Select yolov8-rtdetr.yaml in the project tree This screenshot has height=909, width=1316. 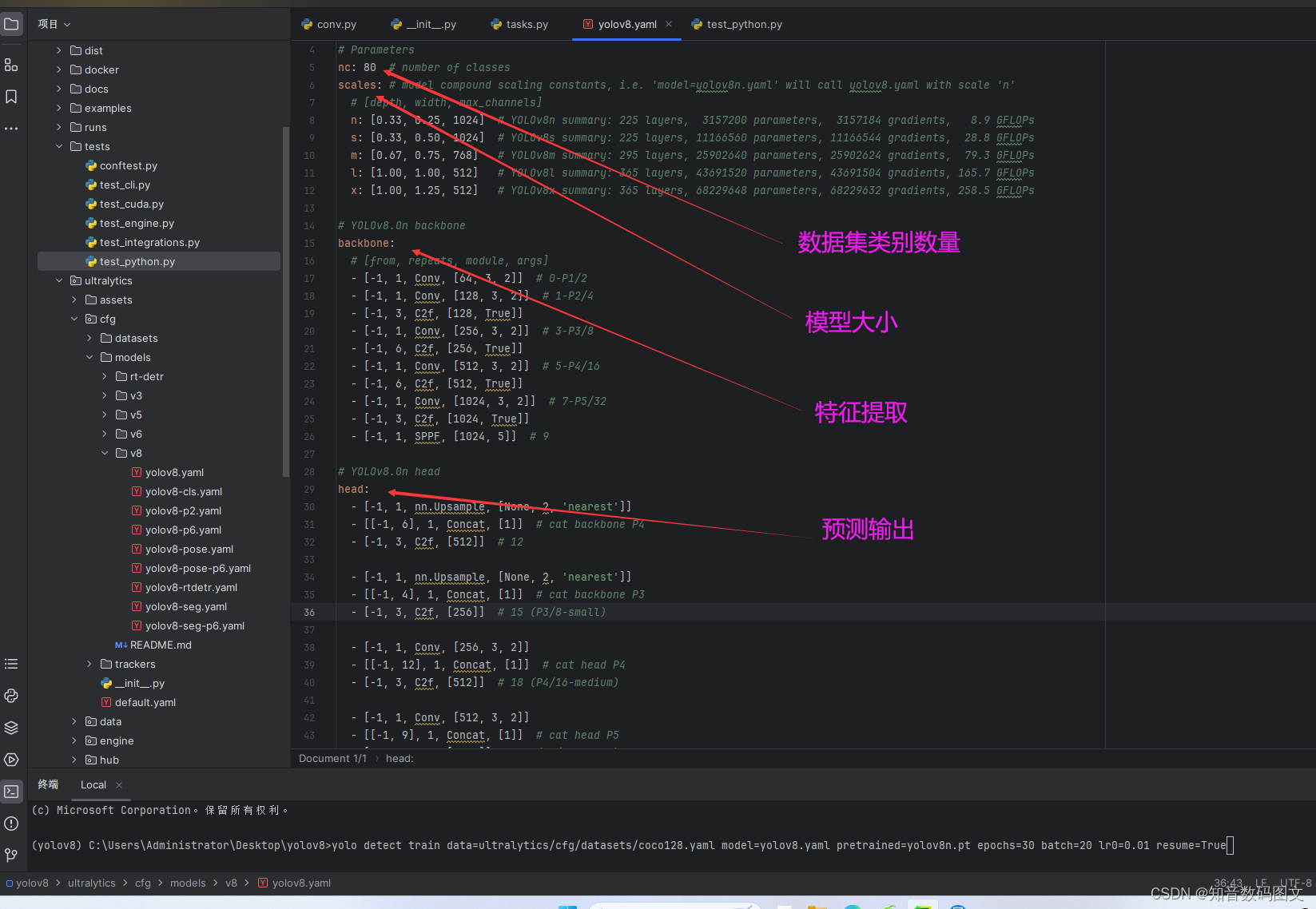pyautogui.click(x=192, y=588)
